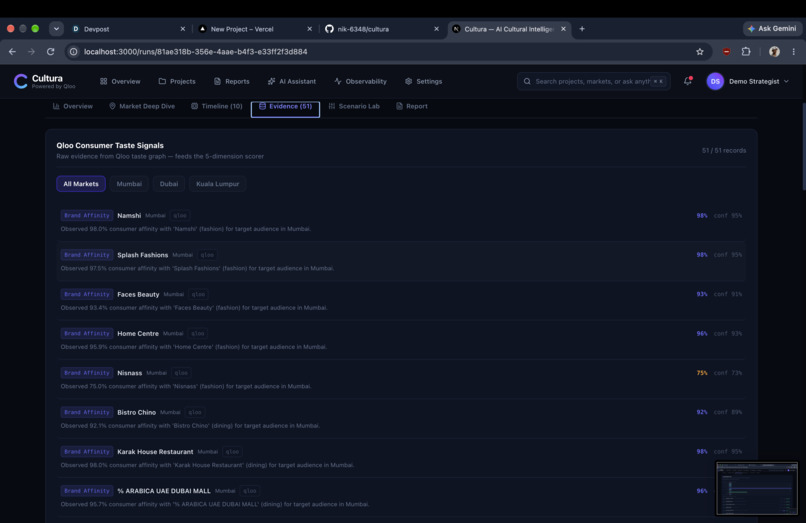Click the Qloo Consumer Taste Signals heading

tap(110, 146)
